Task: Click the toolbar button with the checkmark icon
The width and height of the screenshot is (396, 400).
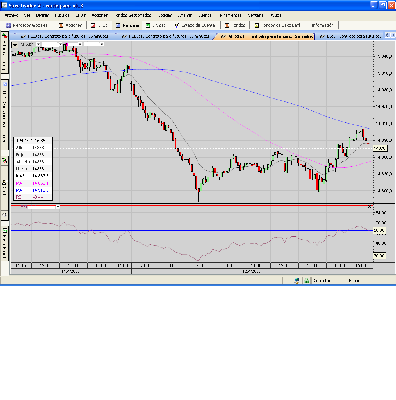Action: click(195, 25)
